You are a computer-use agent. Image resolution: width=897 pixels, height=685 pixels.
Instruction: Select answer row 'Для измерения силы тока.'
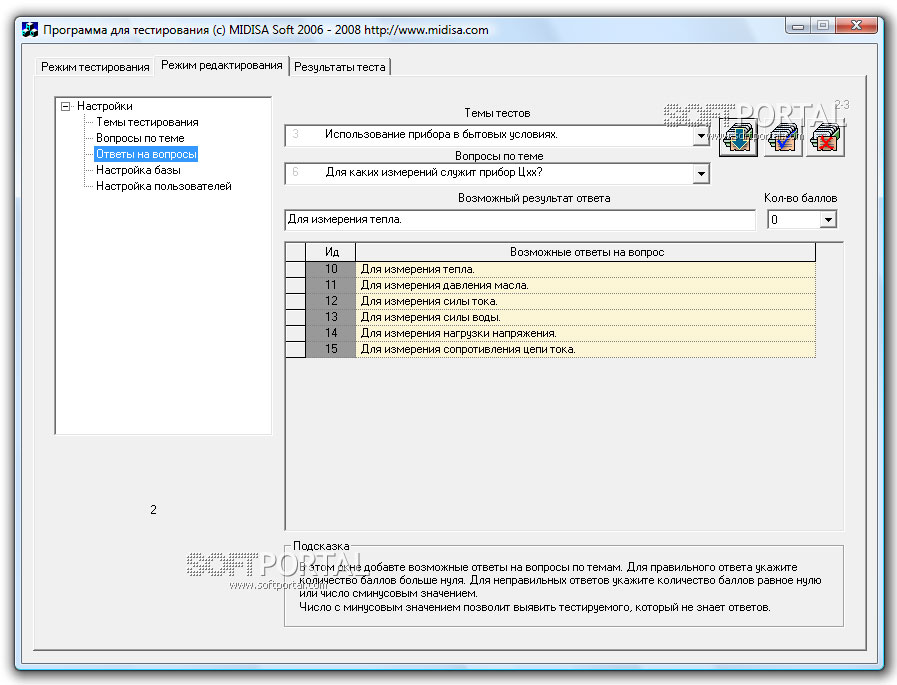(585, 302)
